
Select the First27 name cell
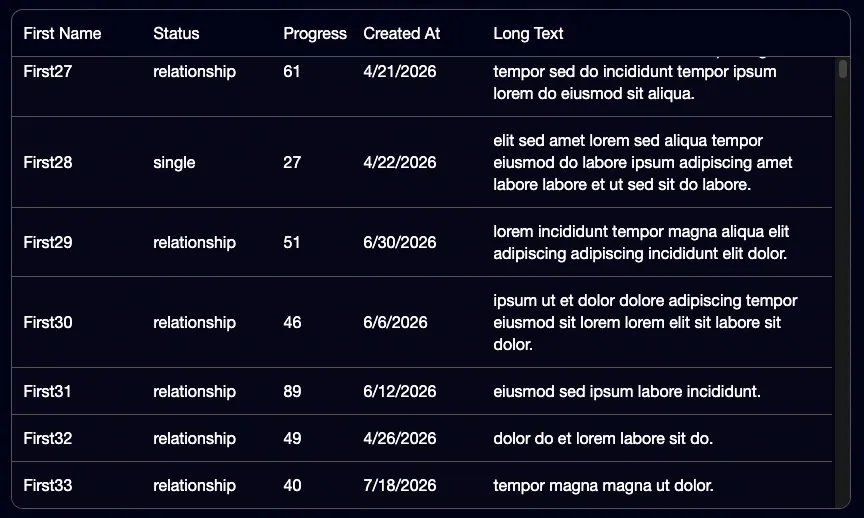[48, 72]
